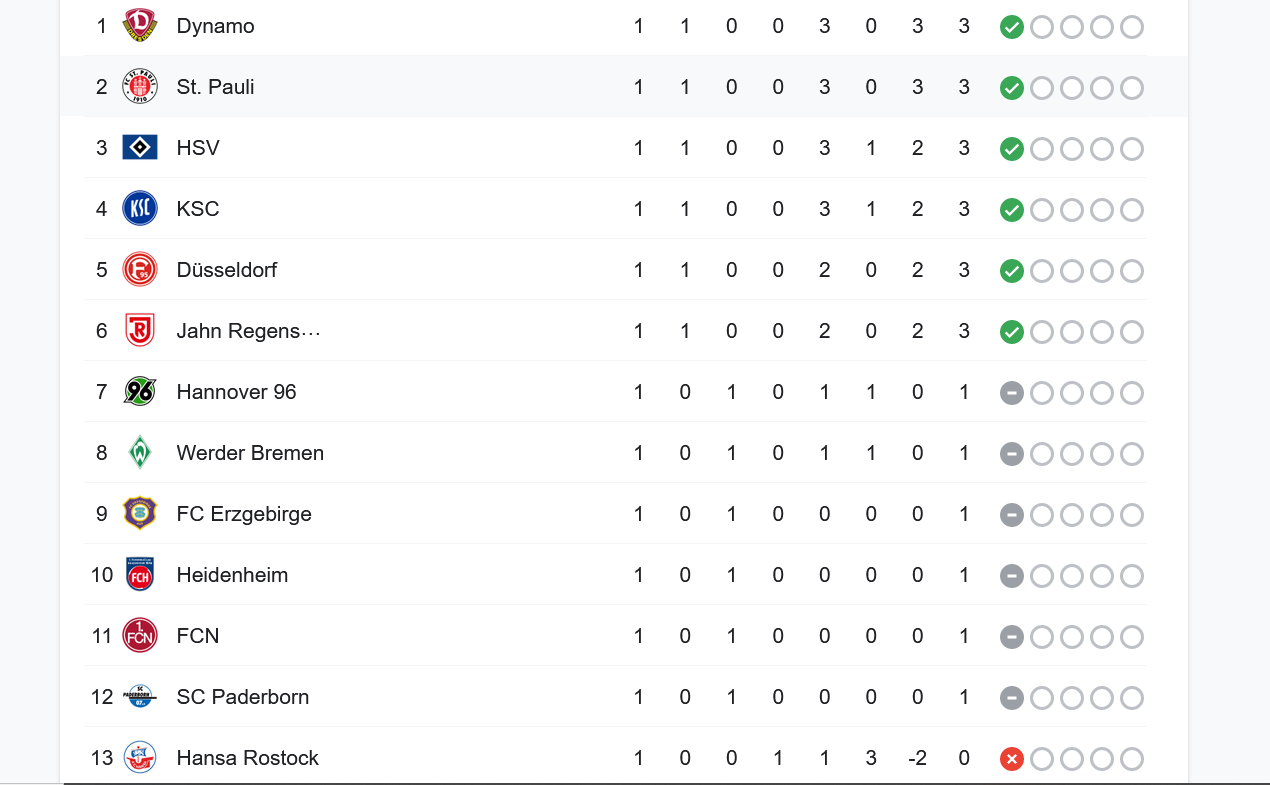Click the Hannover 96 logo

tap(140, 392)
